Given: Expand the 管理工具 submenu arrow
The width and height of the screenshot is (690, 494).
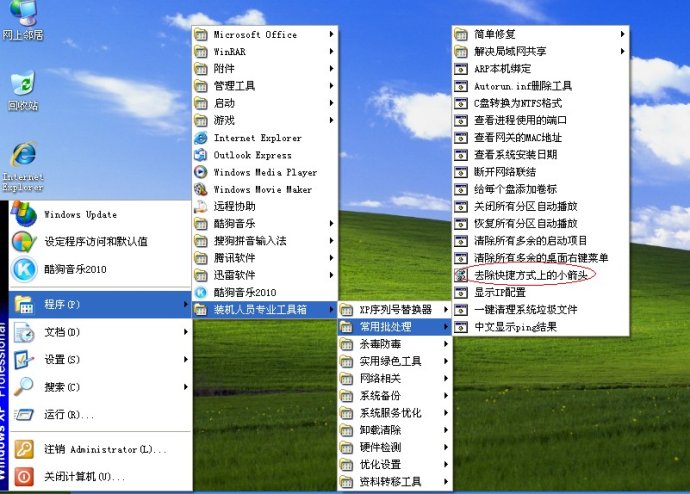Looking at the screenshot, I should (x=331, y=86).
